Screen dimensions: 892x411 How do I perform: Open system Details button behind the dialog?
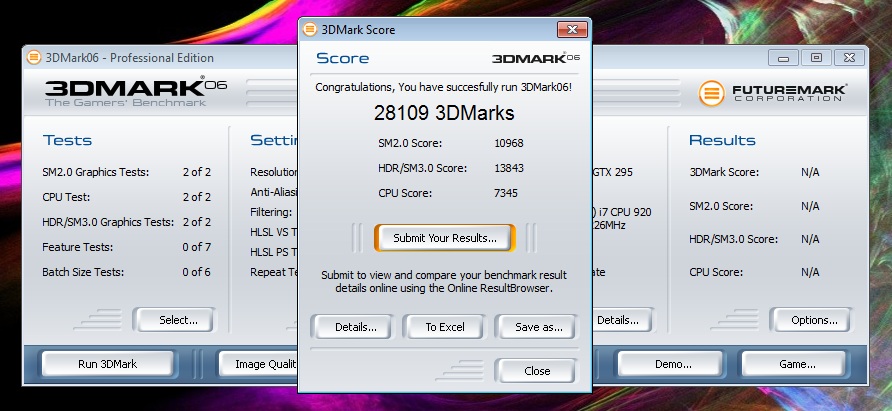coord(622,320)
